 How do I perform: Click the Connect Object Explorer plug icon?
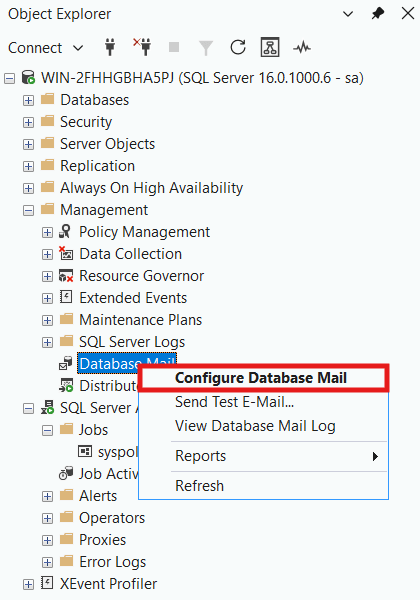coord(110,47)
